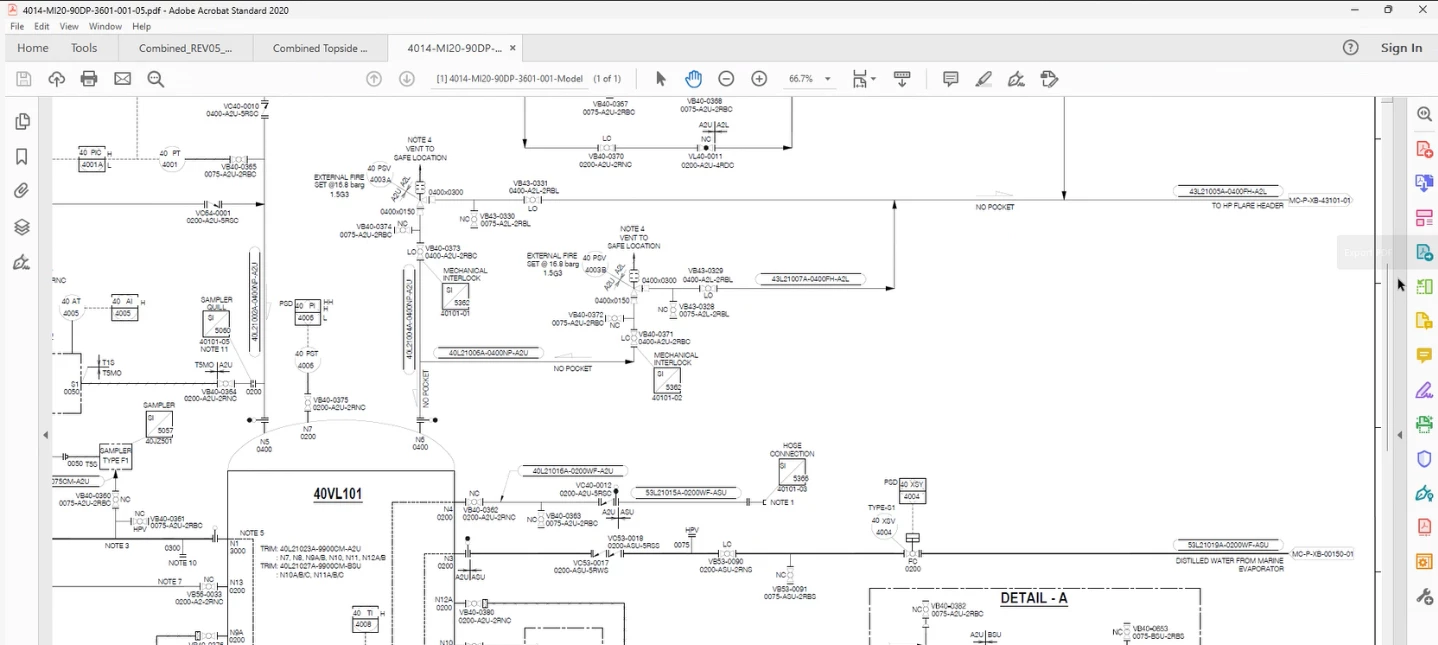Switch to Combined_REV05 document tab
This screenshot has width=1438, height=645.
click(186, 48)
